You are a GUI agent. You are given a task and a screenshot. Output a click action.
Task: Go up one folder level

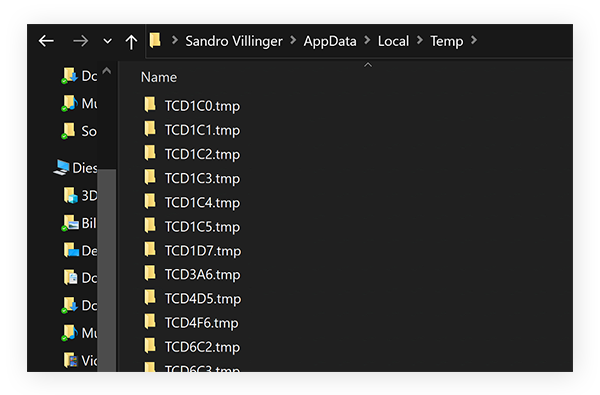coord(131,42)
